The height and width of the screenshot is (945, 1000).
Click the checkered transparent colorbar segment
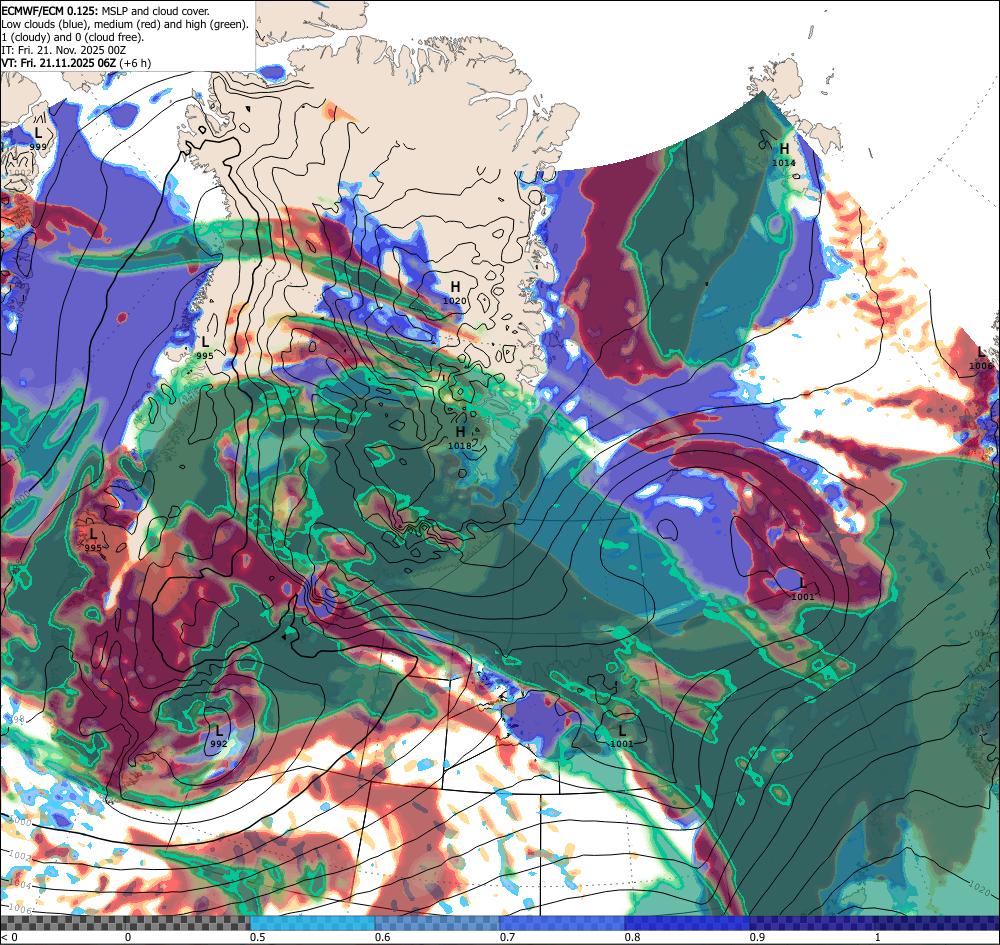126,923
